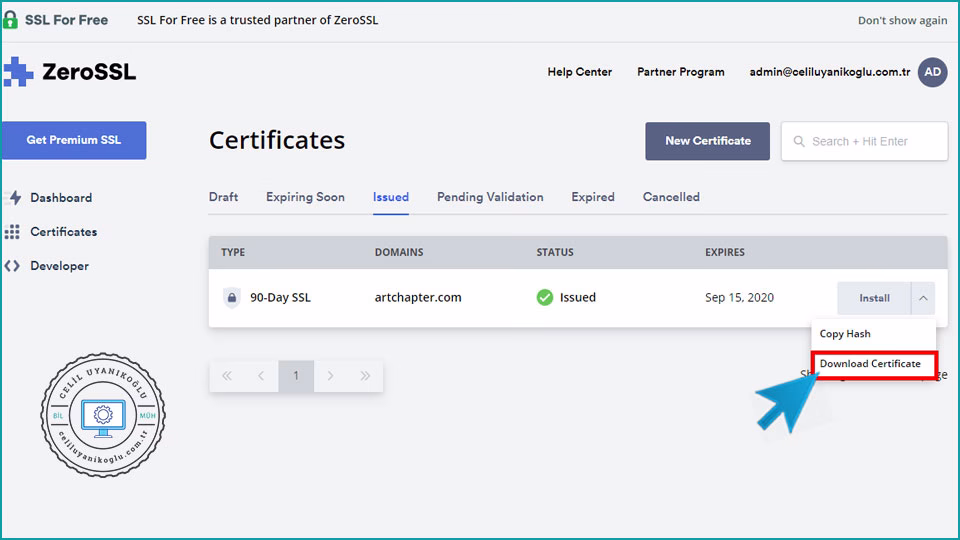The image size is (960, 540).
Task: Collapse the Install dropdown chevron
Action: click(x=923, y=297)
